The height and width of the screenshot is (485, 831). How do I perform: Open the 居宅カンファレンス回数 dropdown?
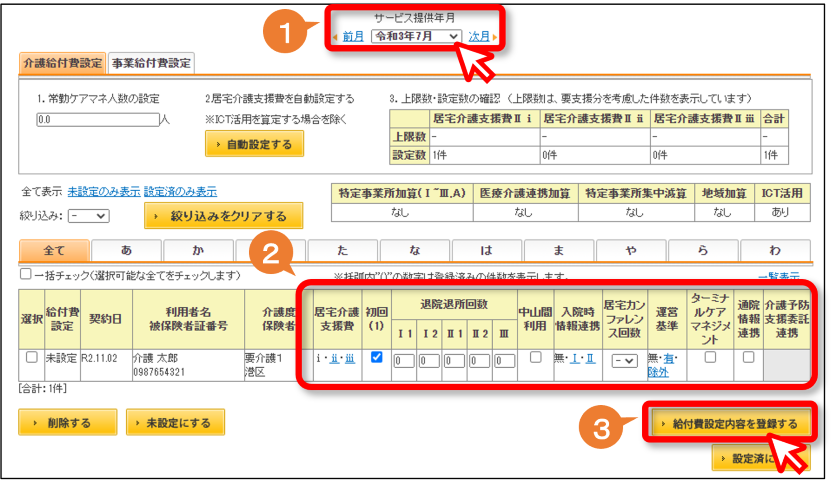624,361
